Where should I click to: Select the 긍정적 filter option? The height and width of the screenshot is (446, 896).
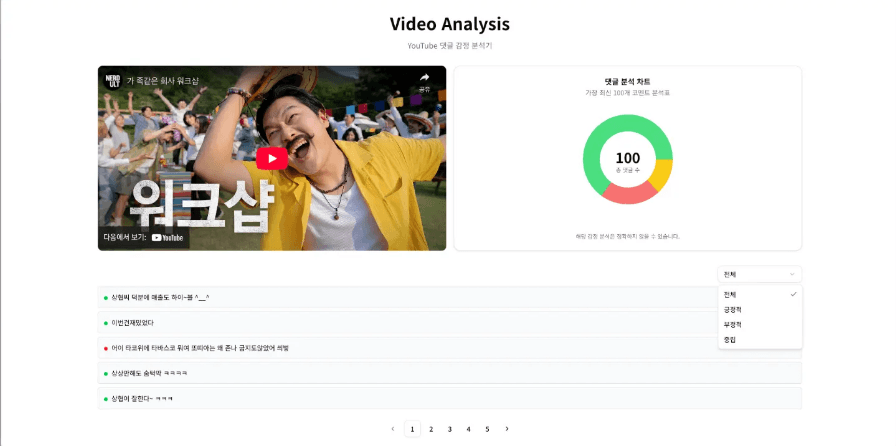759,309
